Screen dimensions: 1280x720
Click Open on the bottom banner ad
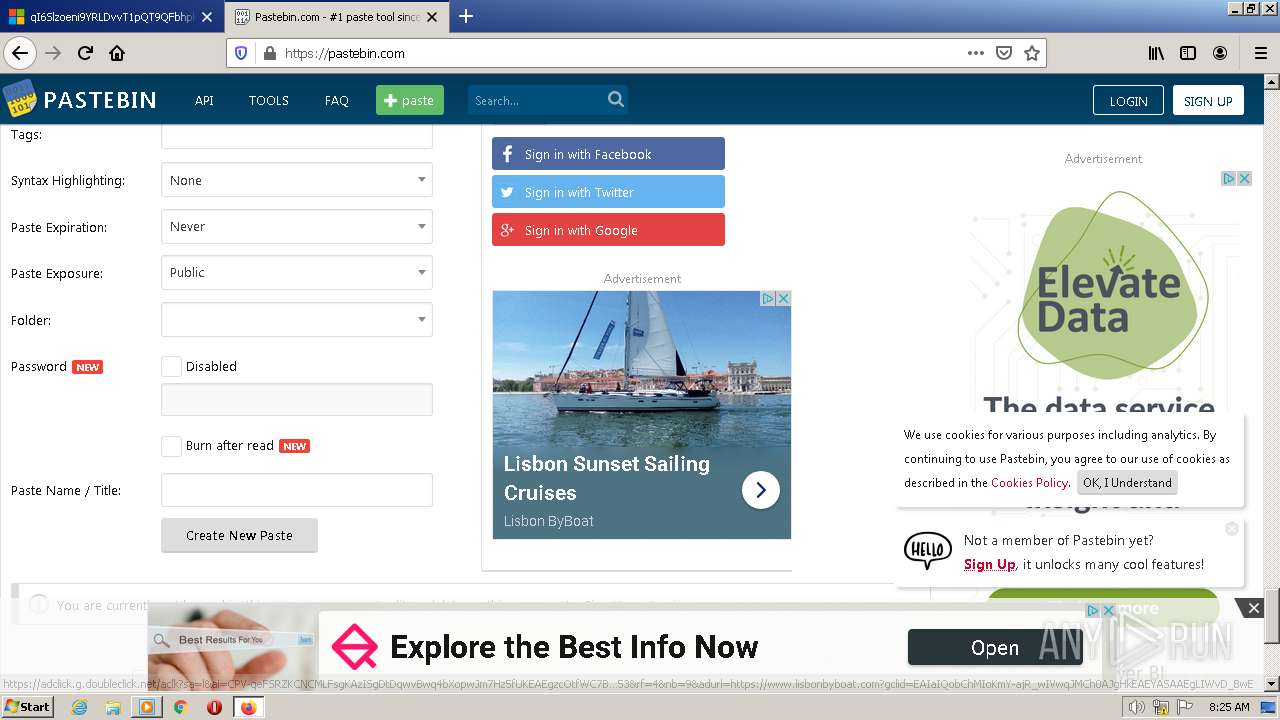[995, 648]
